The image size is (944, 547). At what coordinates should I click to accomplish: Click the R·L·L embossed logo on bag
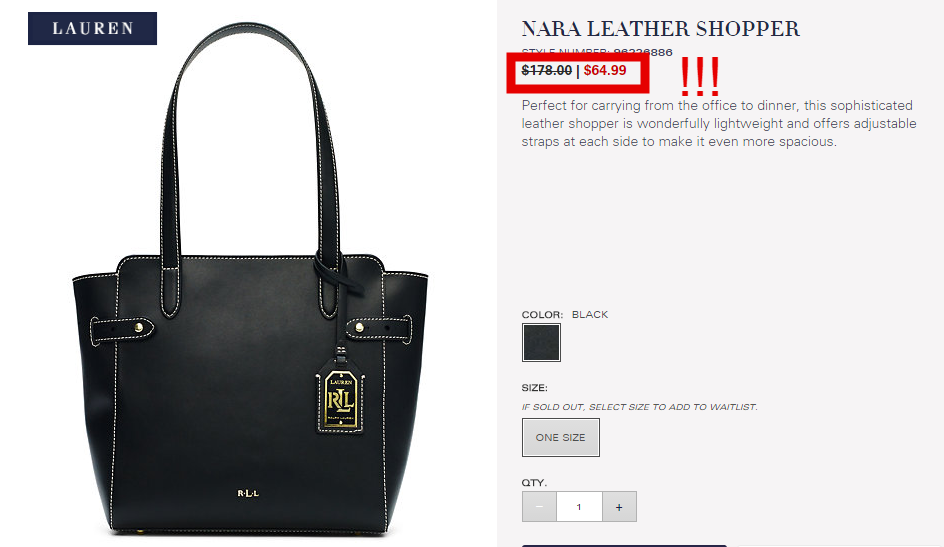click(x=248, y=493)
